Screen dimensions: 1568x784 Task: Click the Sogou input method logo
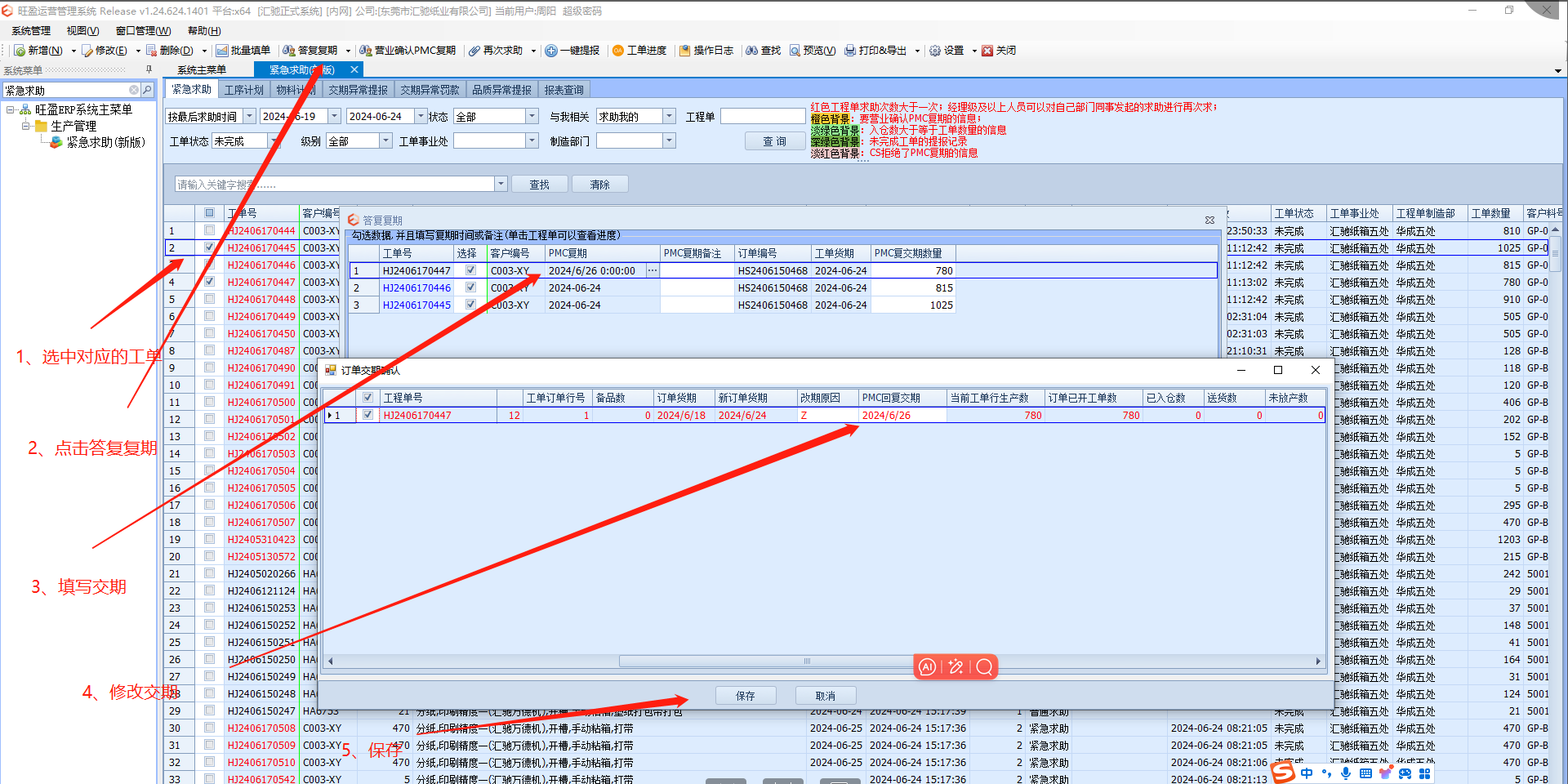pos(1283,773)
